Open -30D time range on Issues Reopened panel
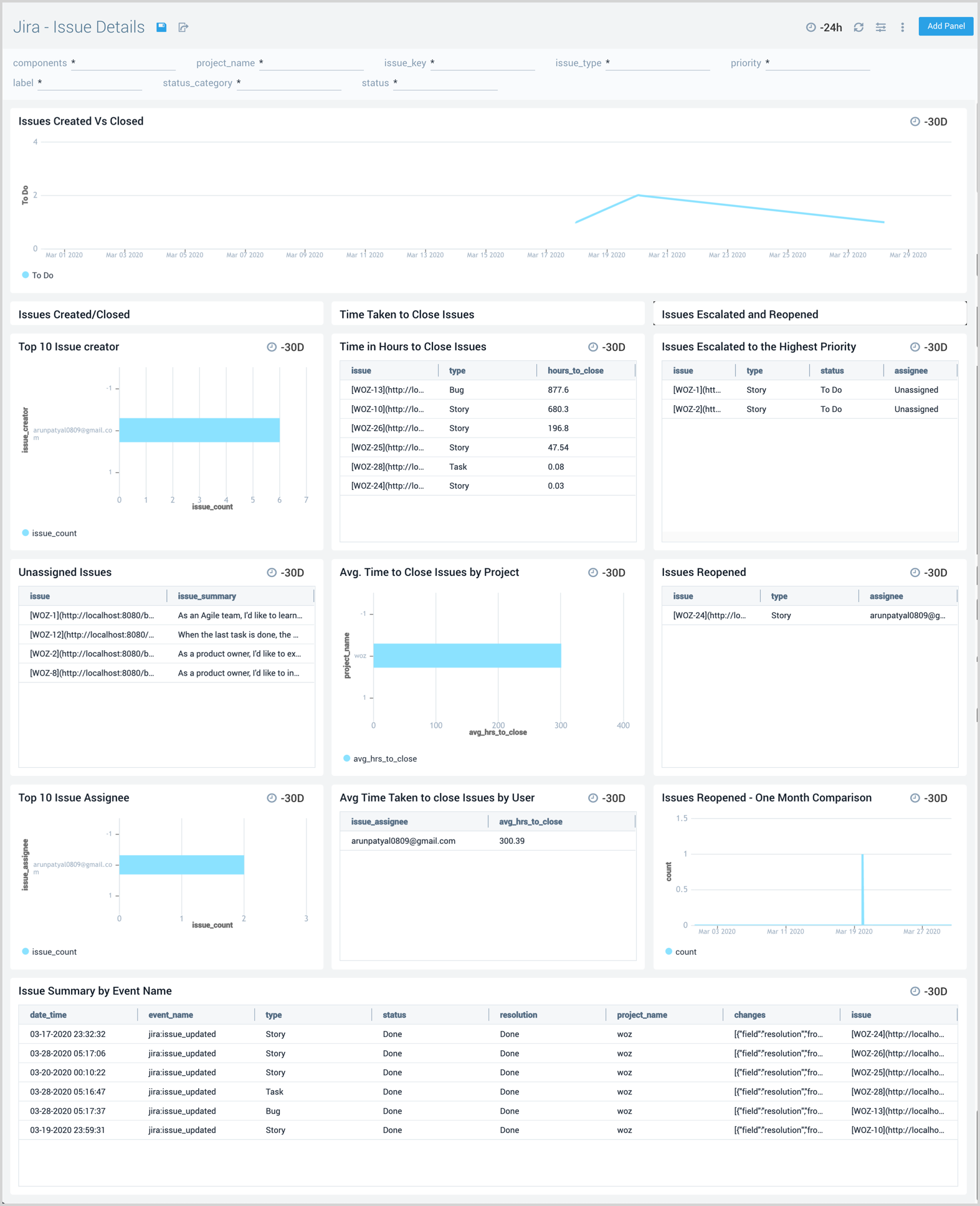This screenshot has width=980, height=1206. pos(935,573)
